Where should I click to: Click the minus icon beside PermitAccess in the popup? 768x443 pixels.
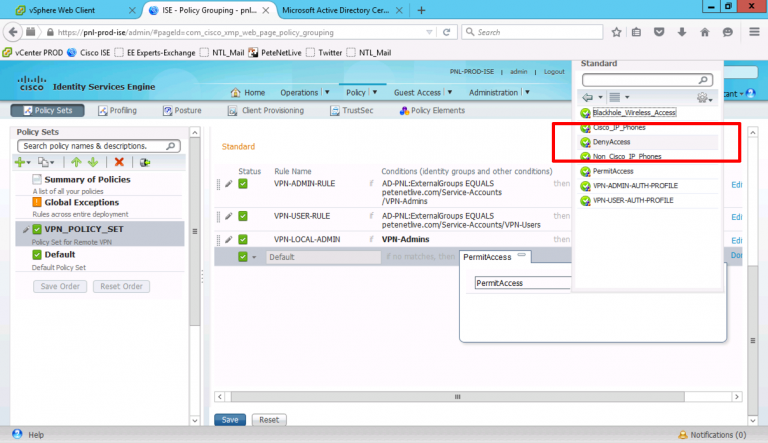coord(522,254)
